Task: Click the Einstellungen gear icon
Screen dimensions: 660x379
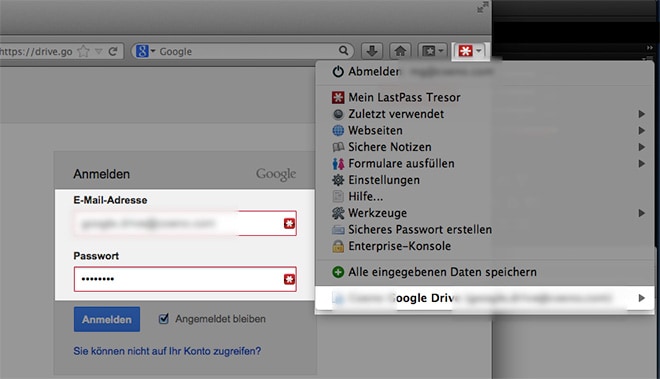Action: pos(338,180)
